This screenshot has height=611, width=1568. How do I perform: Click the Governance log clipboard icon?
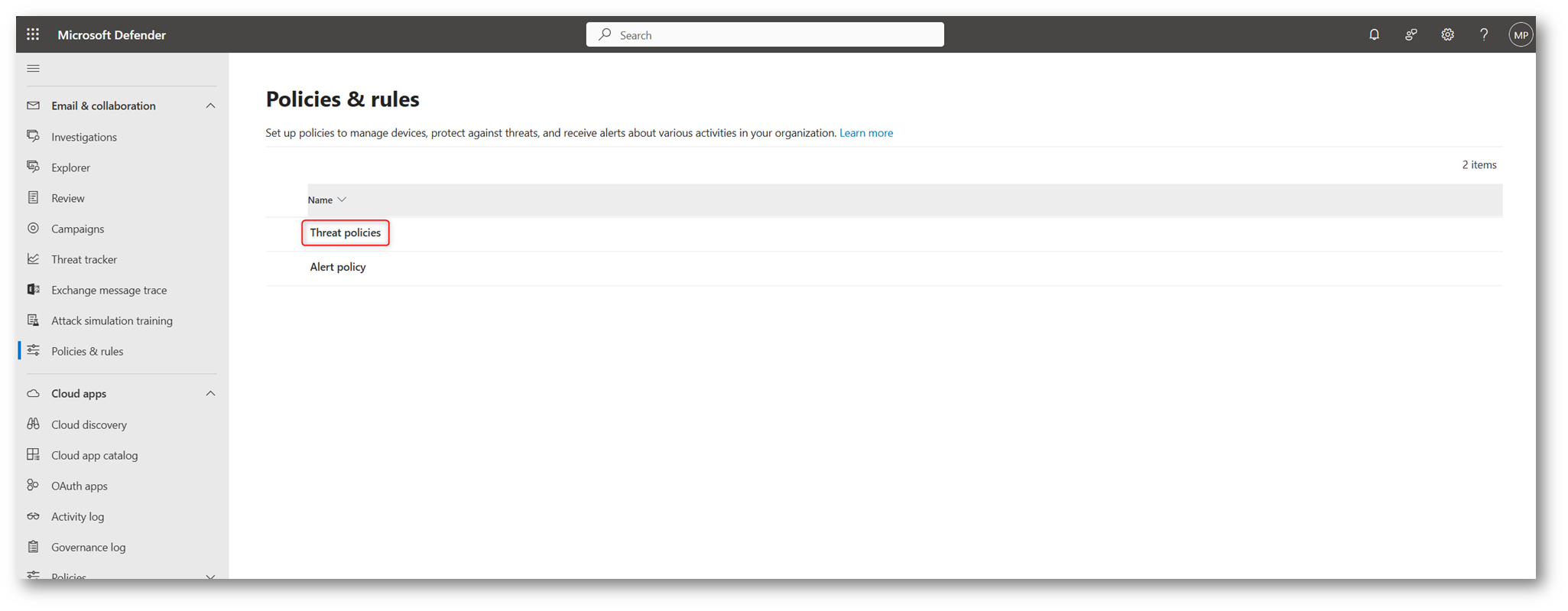pyautogui.click(x=33, y=546)
